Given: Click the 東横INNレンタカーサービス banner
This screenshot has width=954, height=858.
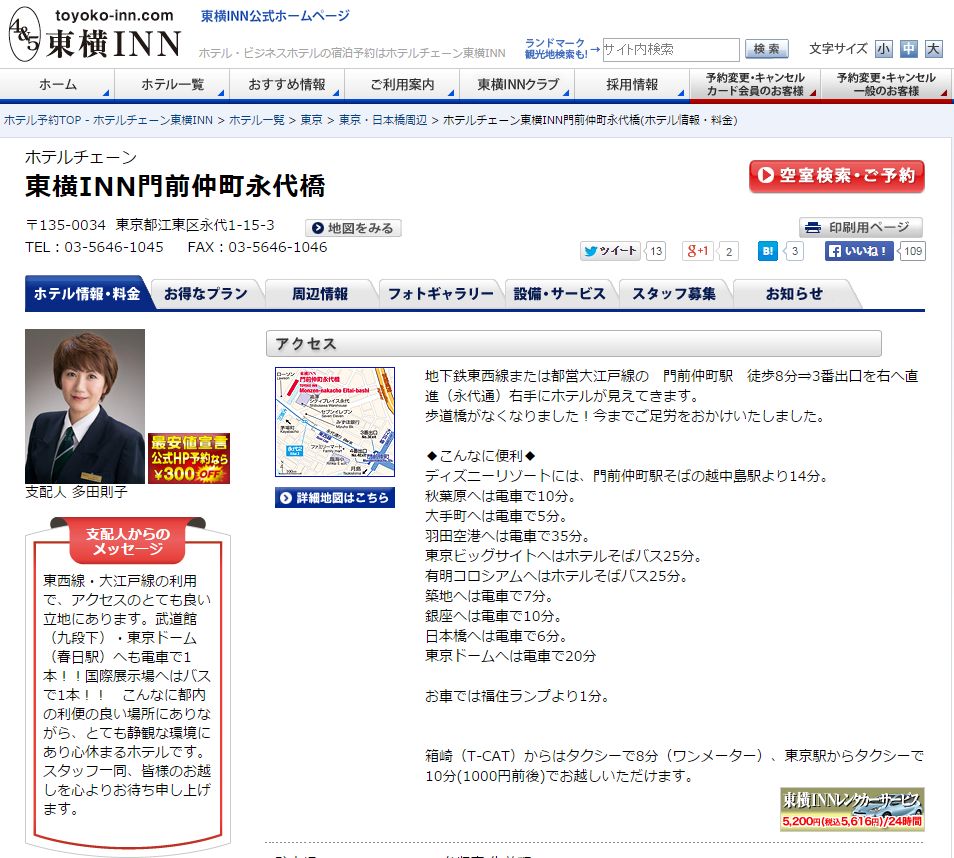Looking at the screenshot, I should click(x=852, y=809).
